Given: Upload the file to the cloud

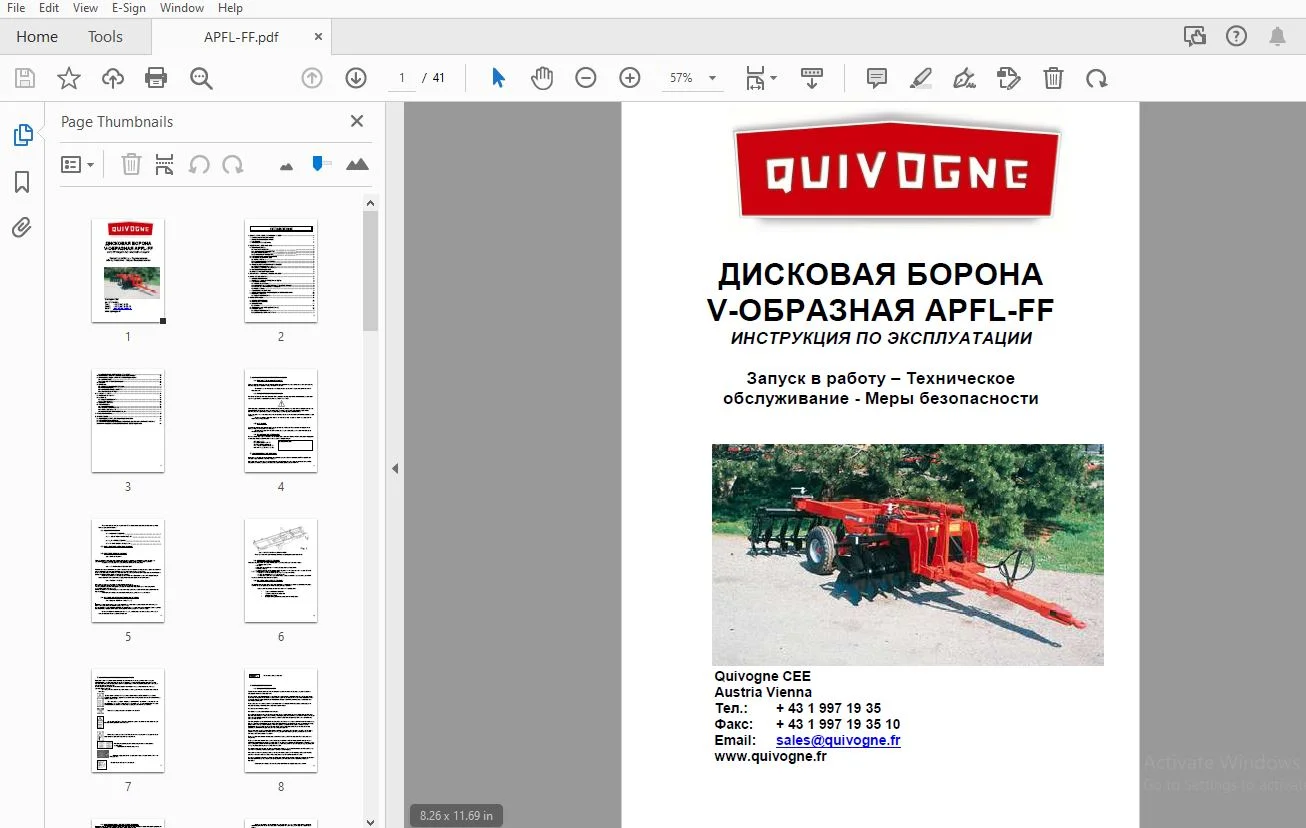Looking at the screenshot, I should 113,78.
